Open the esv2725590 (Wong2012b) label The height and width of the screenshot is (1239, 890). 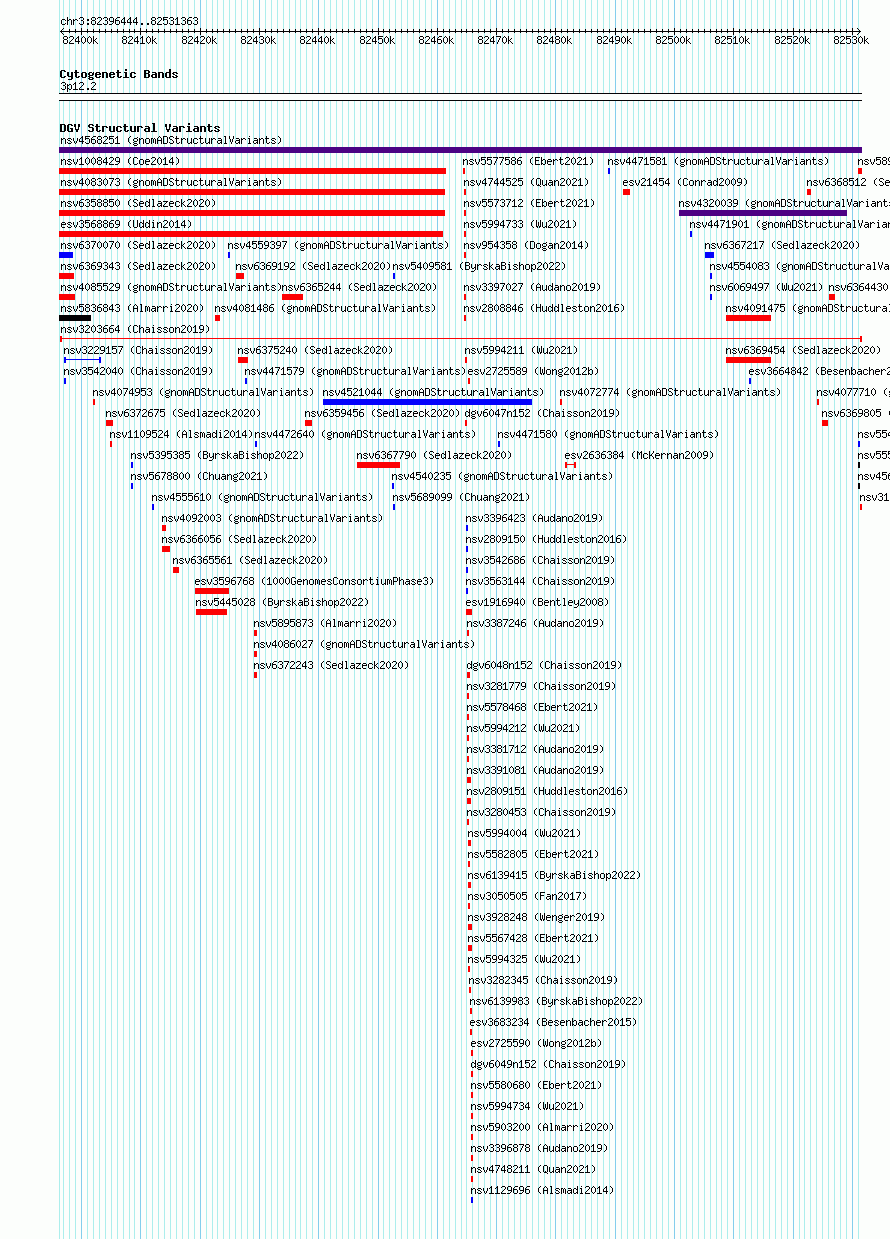click(x=536, y=1043)
